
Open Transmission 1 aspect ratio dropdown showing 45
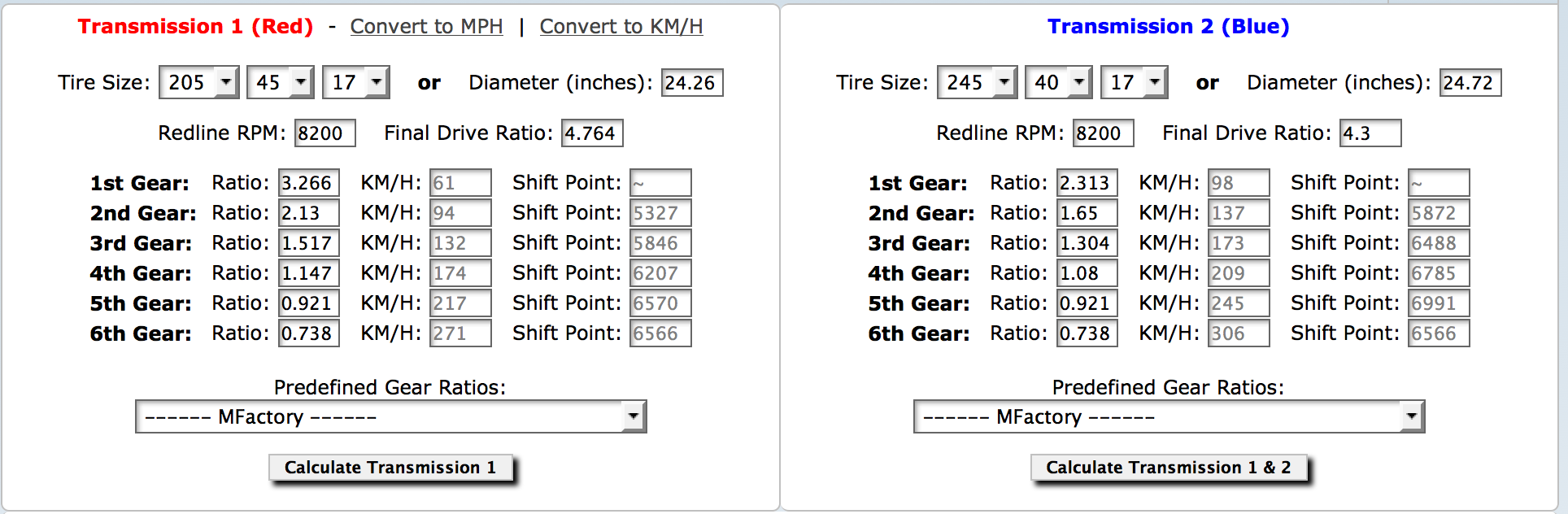tap(281, 82)
